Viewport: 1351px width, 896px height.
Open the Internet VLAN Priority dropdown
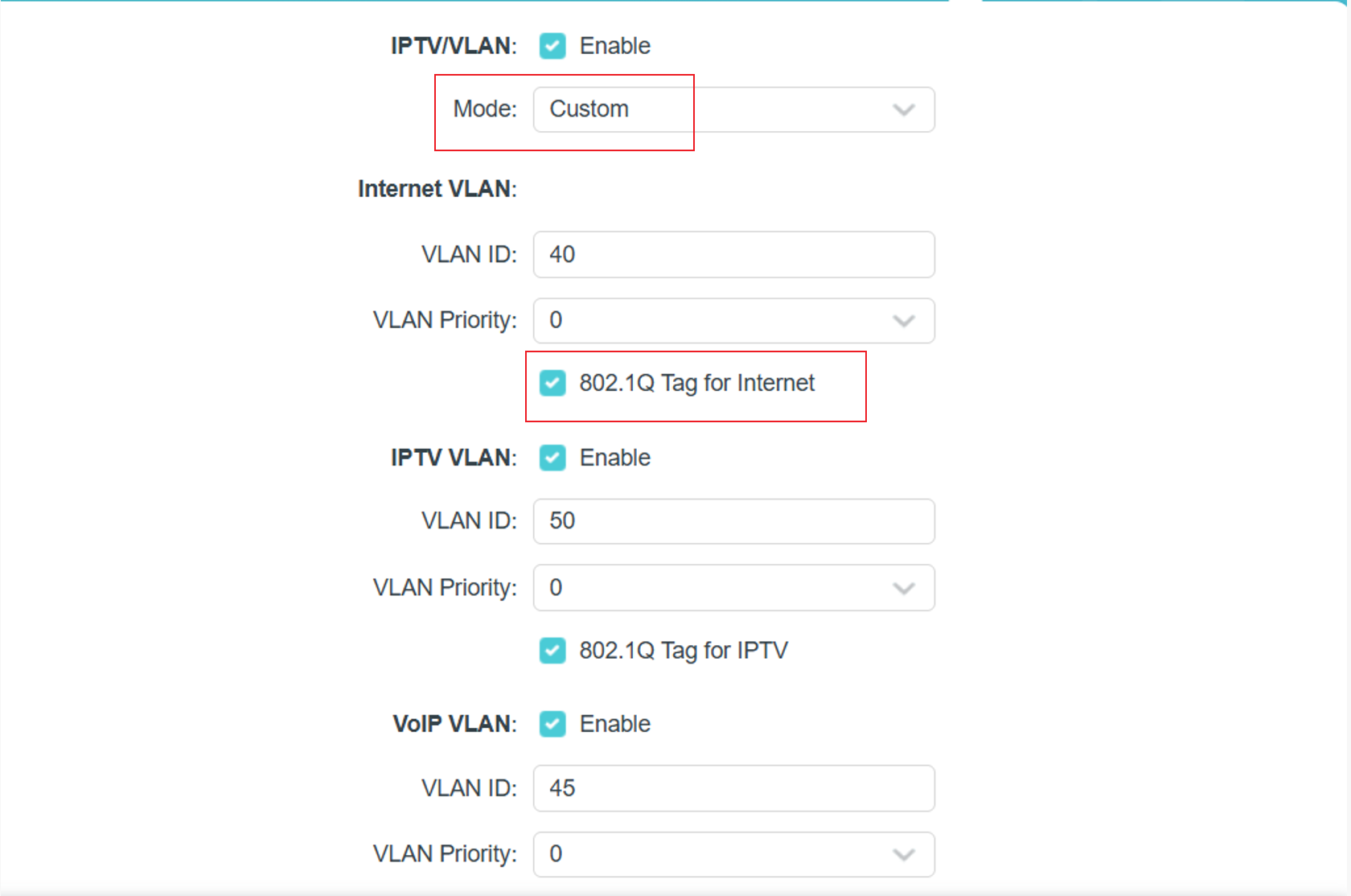tap(733, 320)
